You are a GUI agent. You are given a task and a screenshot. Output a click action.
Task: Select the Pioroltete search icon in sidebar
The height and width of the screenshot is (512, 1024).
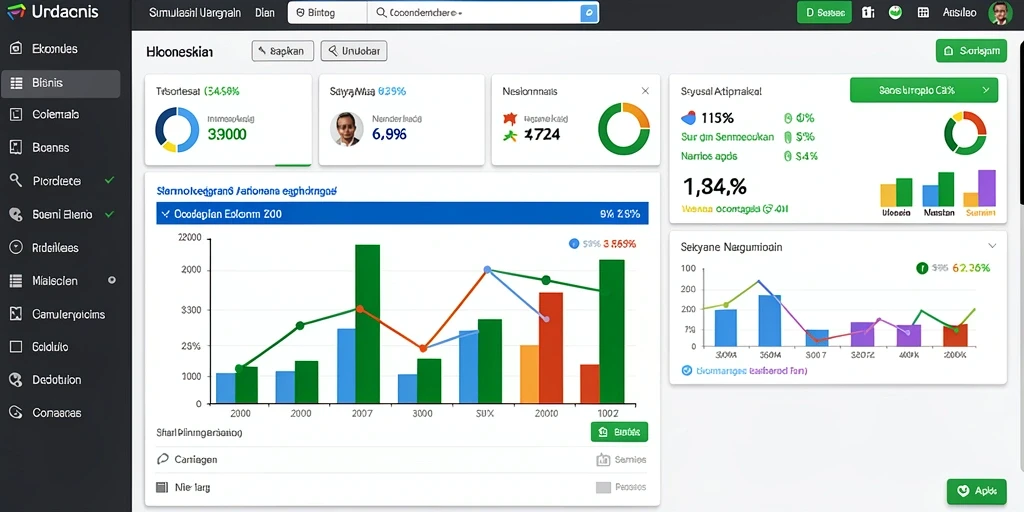tap(16, 180)
